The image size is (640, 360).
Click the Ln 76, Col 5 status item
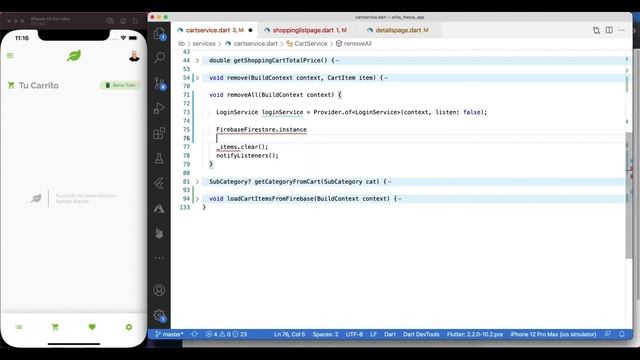click(x=289, y=334)
